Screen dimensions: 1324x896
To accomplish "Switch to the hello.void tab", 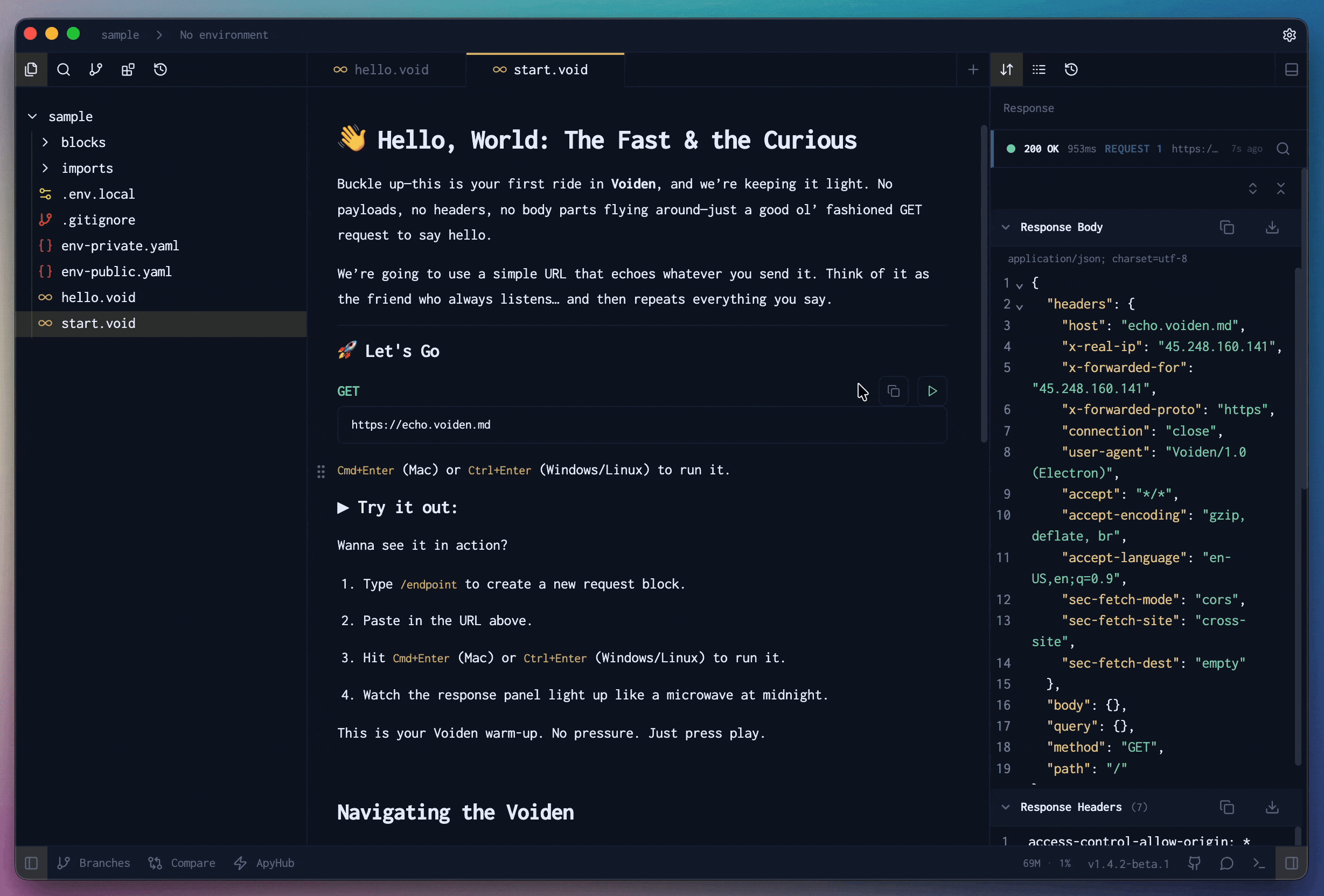I will click(x=386, y=69).
